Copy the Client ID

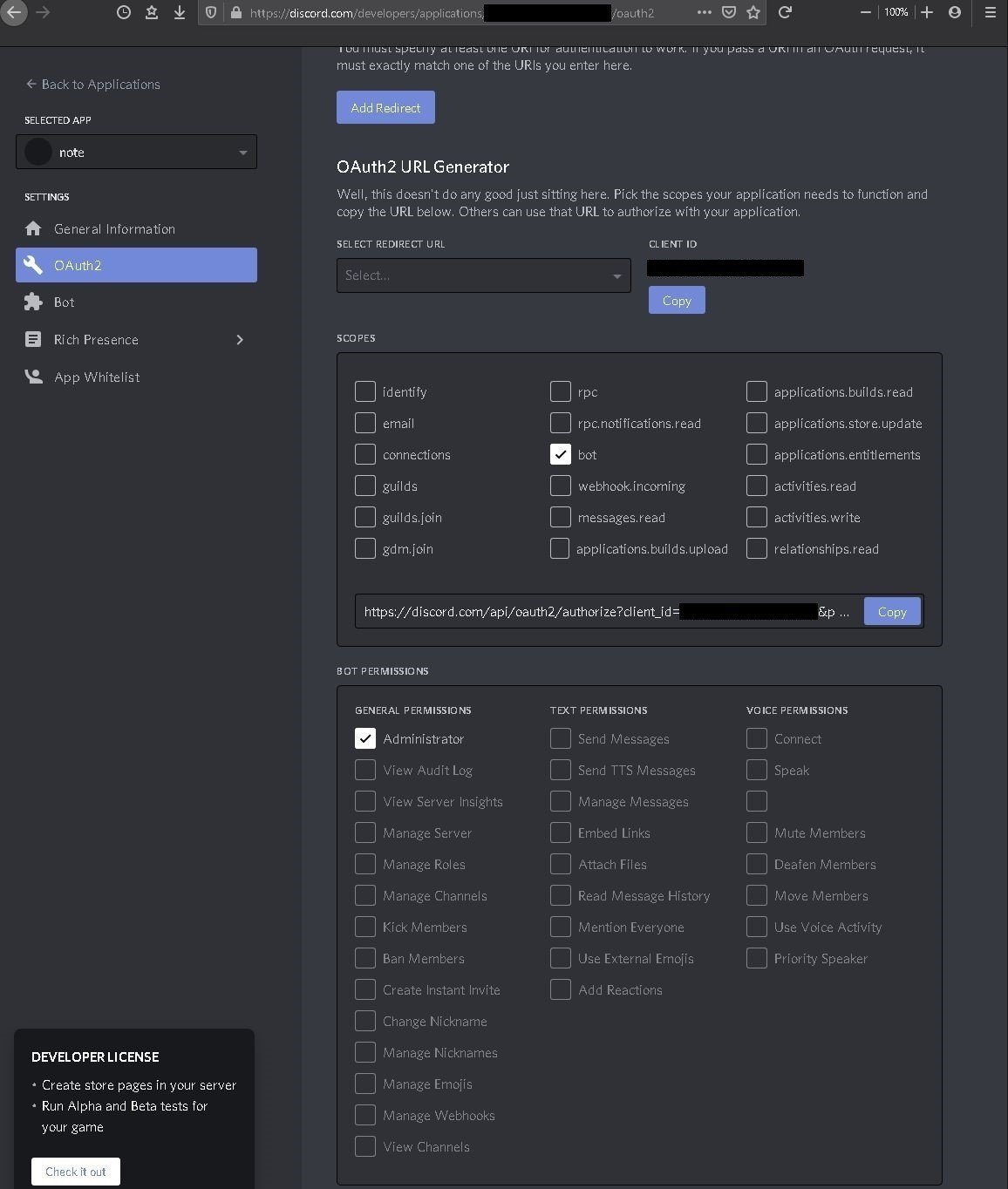tap(677, 300)
